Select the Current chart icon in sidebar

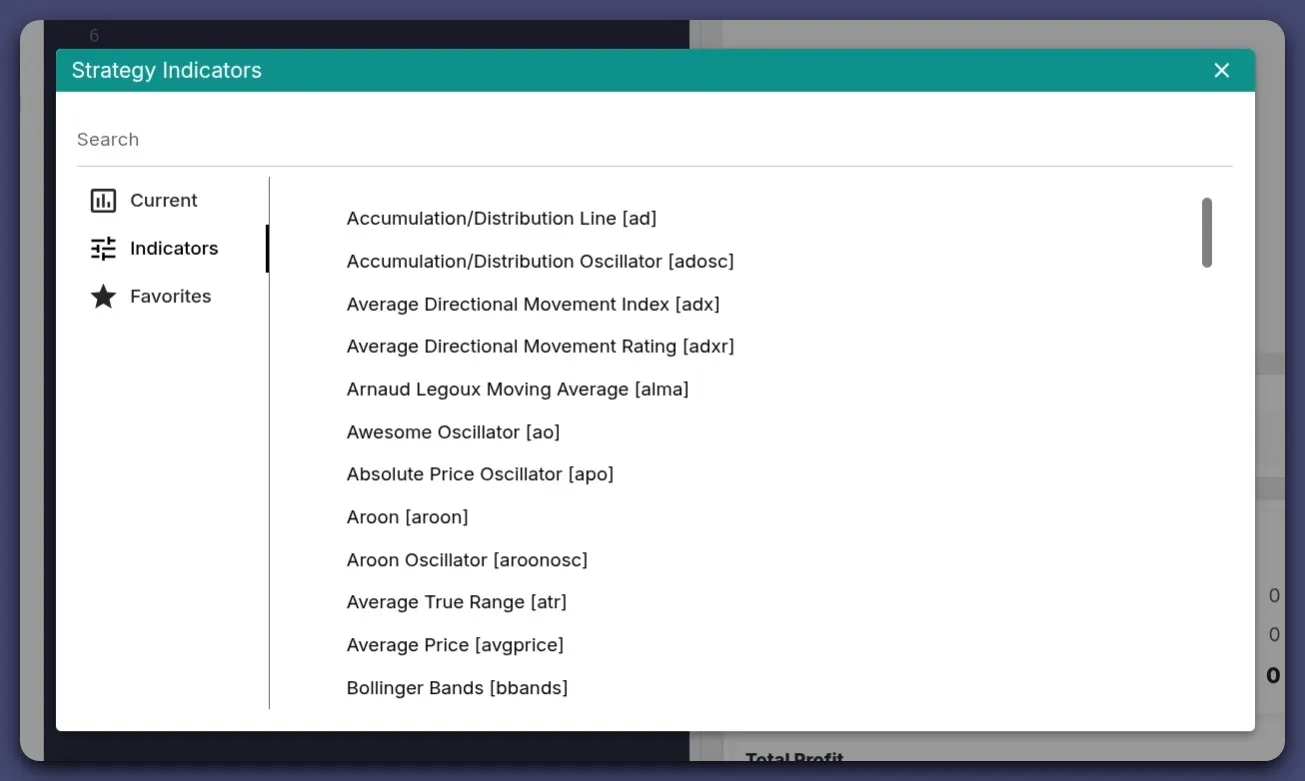click(x=102, y=200)
